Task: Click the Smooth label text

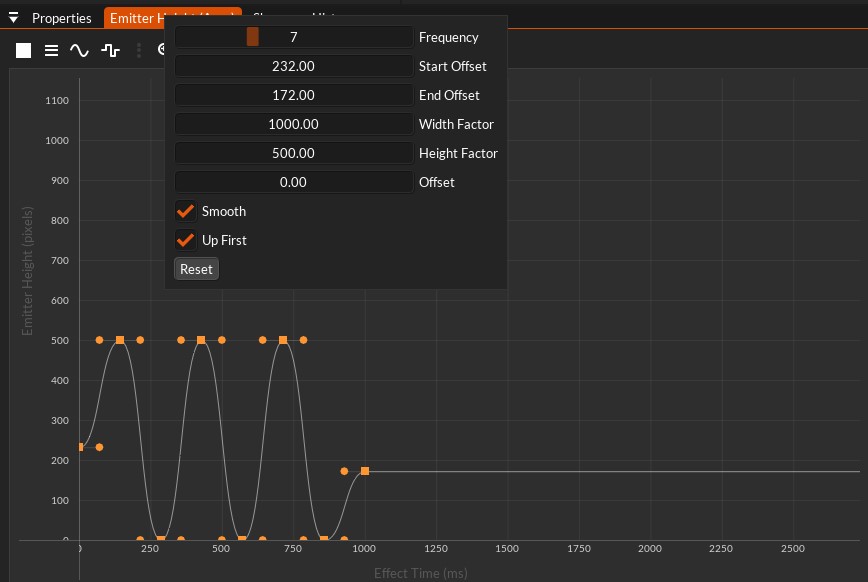Action: tap(224, 211)
